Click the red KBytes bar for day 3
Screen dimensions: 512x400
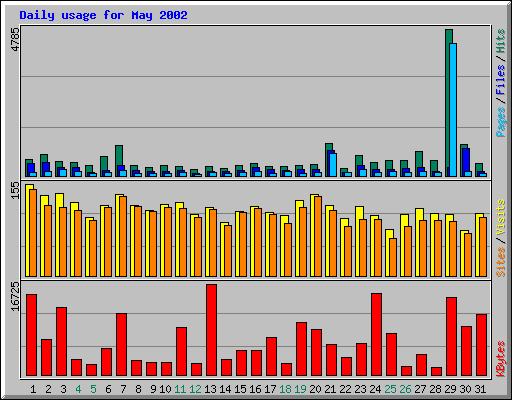tap(61, 342)
